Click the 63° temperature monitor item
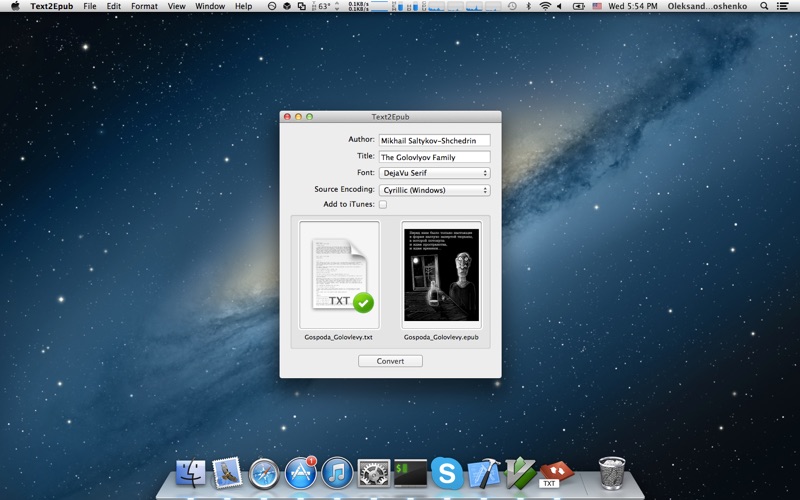800x500 pixels. (x=324, y=6)
